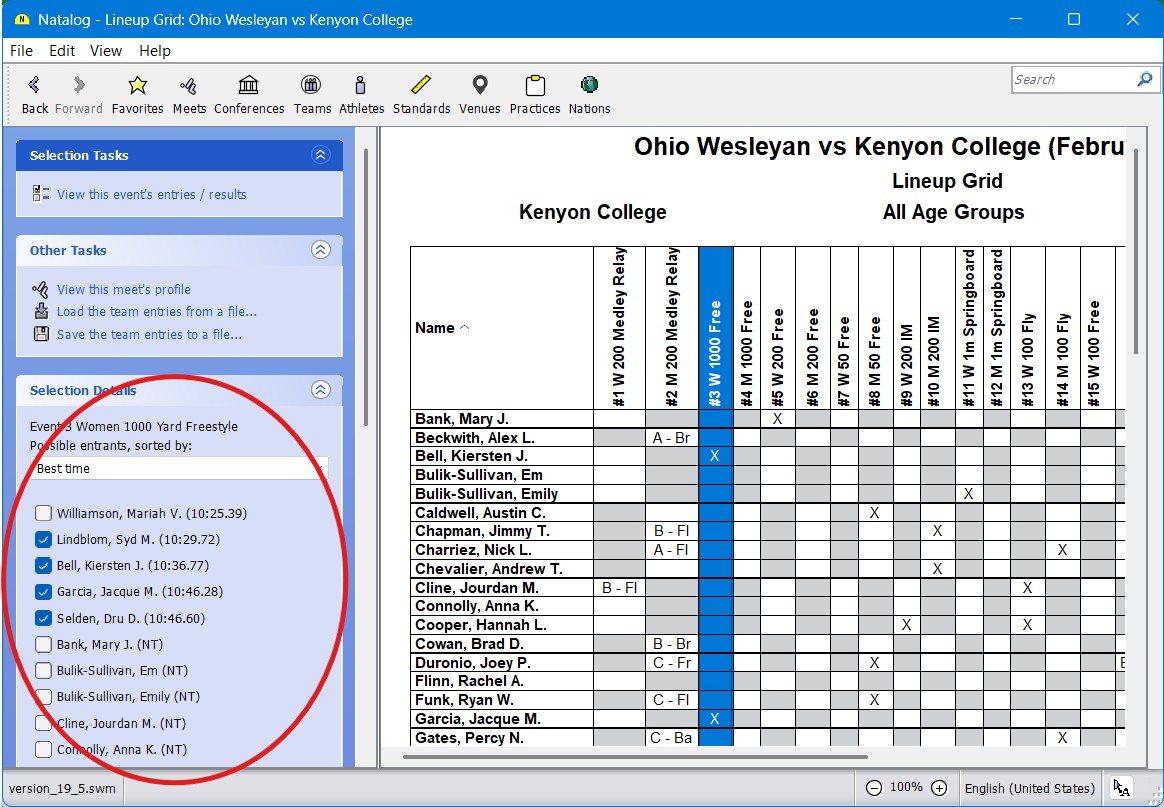1164x807 pixels.
Task: Open Conferences from the toolbar
Action: click(x=249, y=87)
